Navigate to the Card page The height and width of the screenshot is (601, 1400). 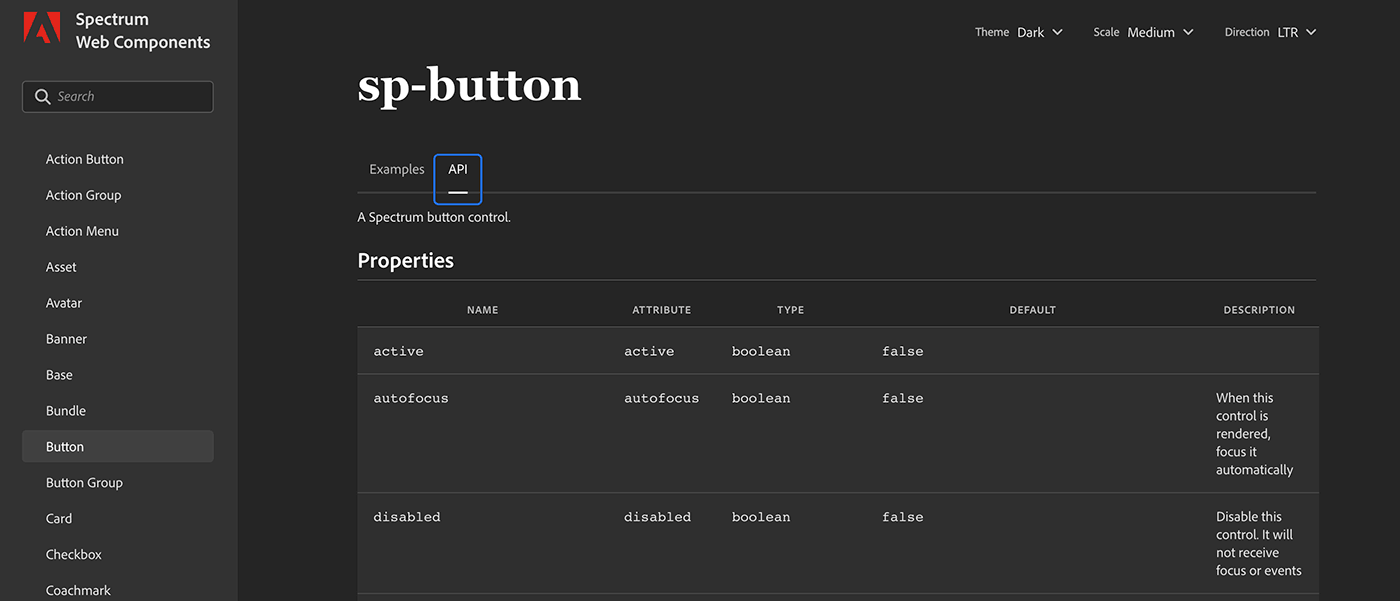[x=59, y=519]
